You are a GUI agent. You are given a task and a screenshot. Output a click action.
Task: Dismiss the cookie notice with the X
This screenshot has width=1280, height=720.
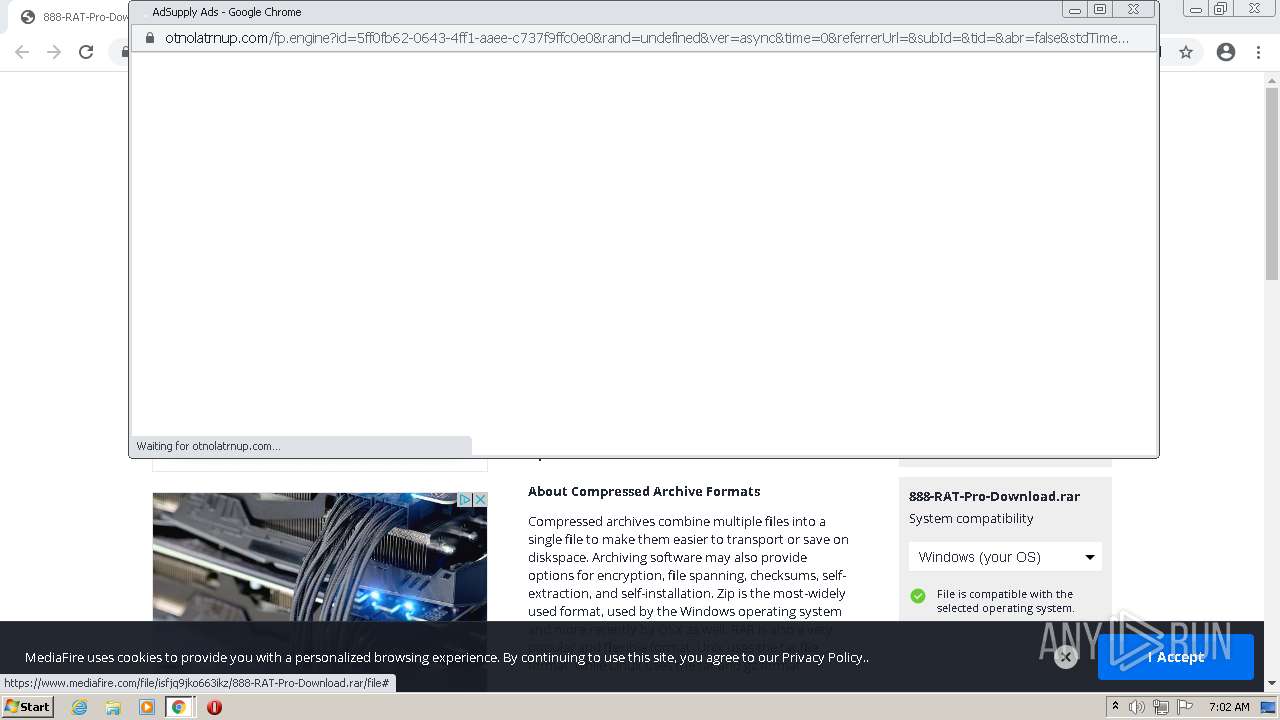click(1066, 657)
